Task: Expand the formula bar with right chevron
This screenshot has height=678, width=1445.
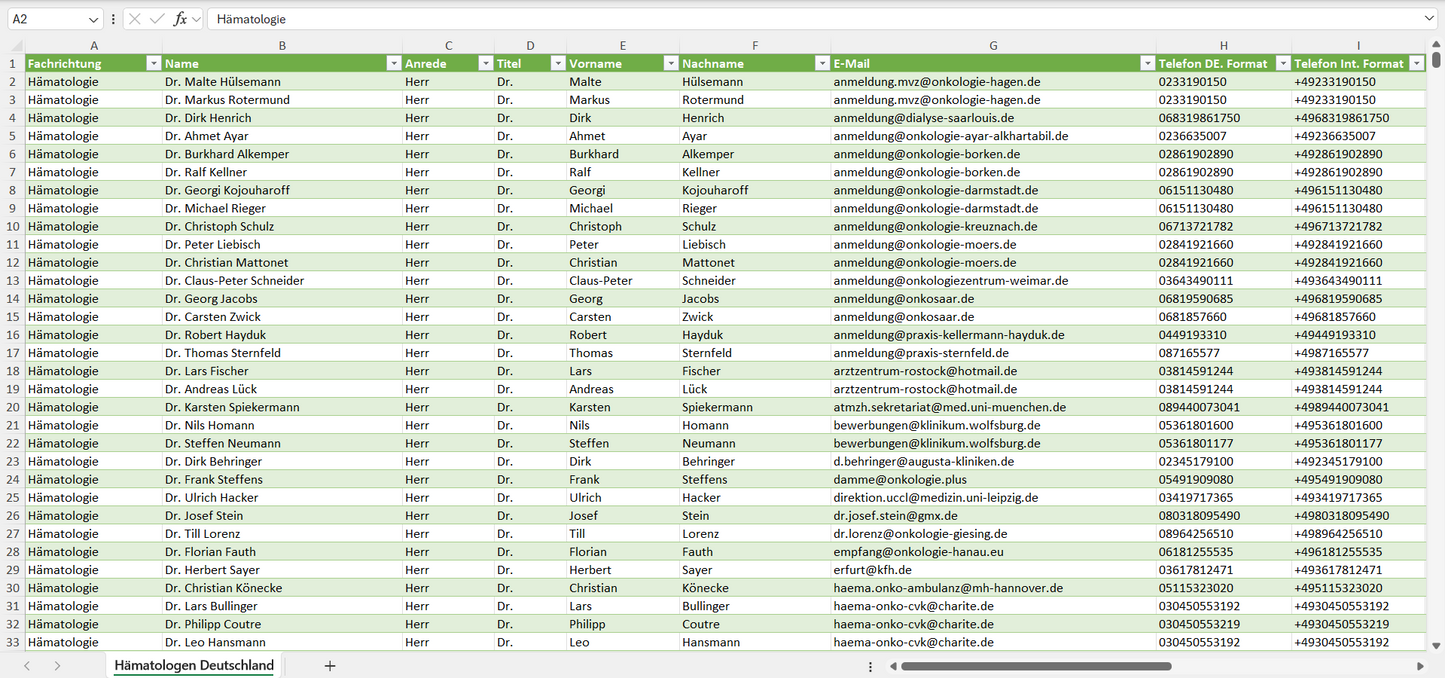Action: click(1429, 19)
